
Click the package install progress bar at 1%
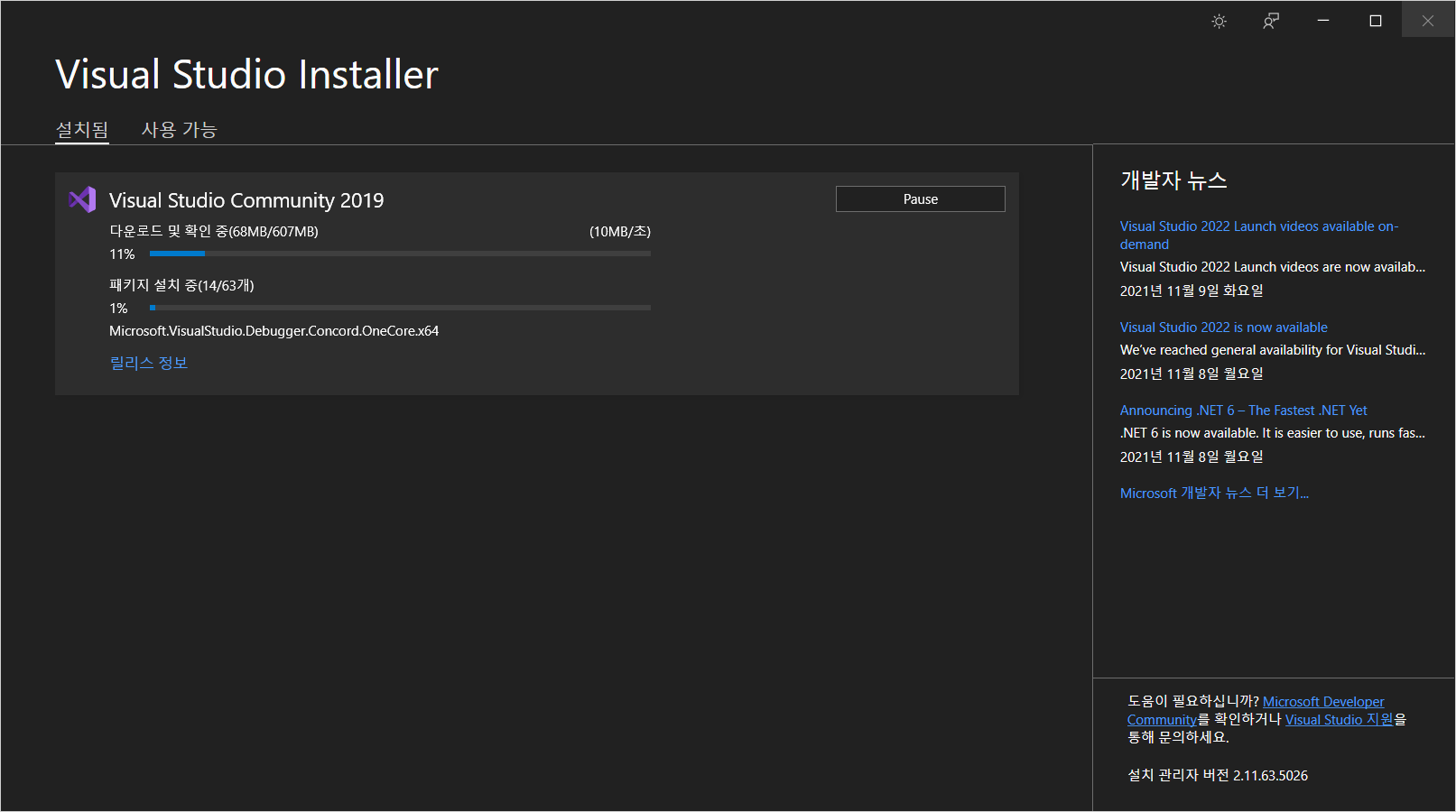click(x=400, y=308)
